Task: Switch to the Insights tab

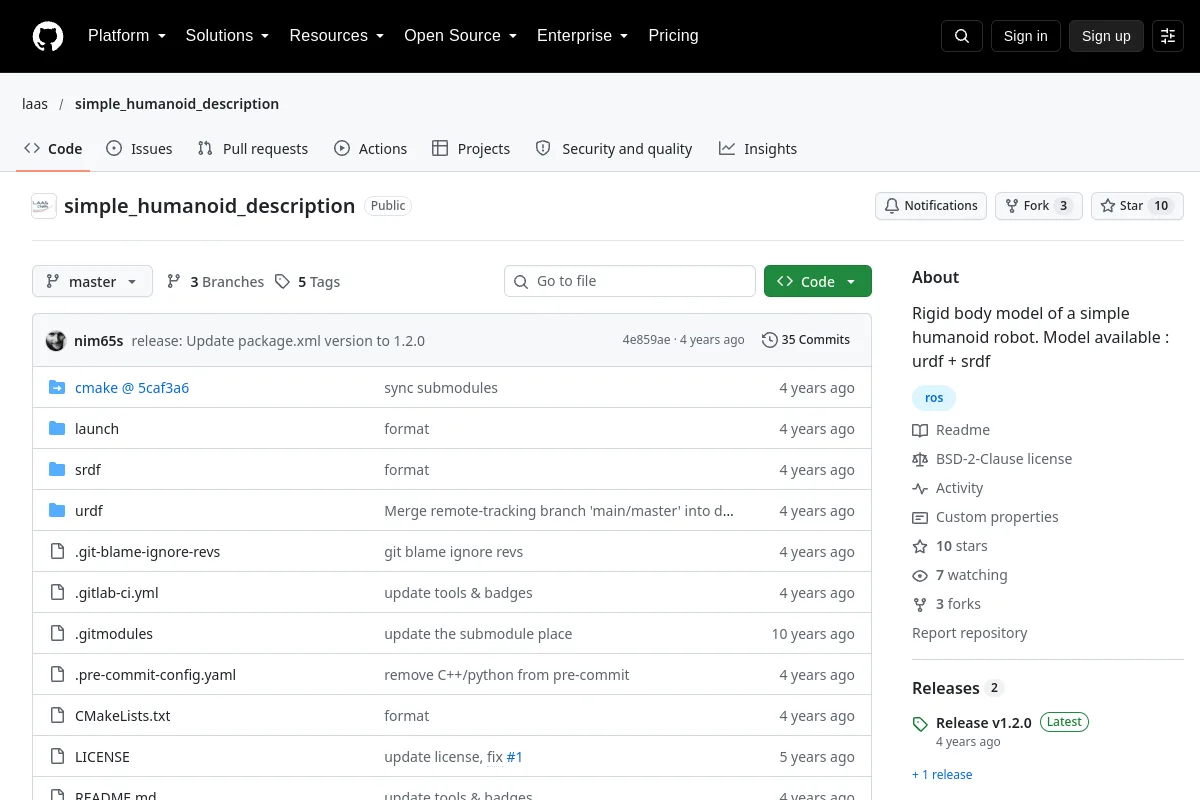Action: click(x=758, y=149)
